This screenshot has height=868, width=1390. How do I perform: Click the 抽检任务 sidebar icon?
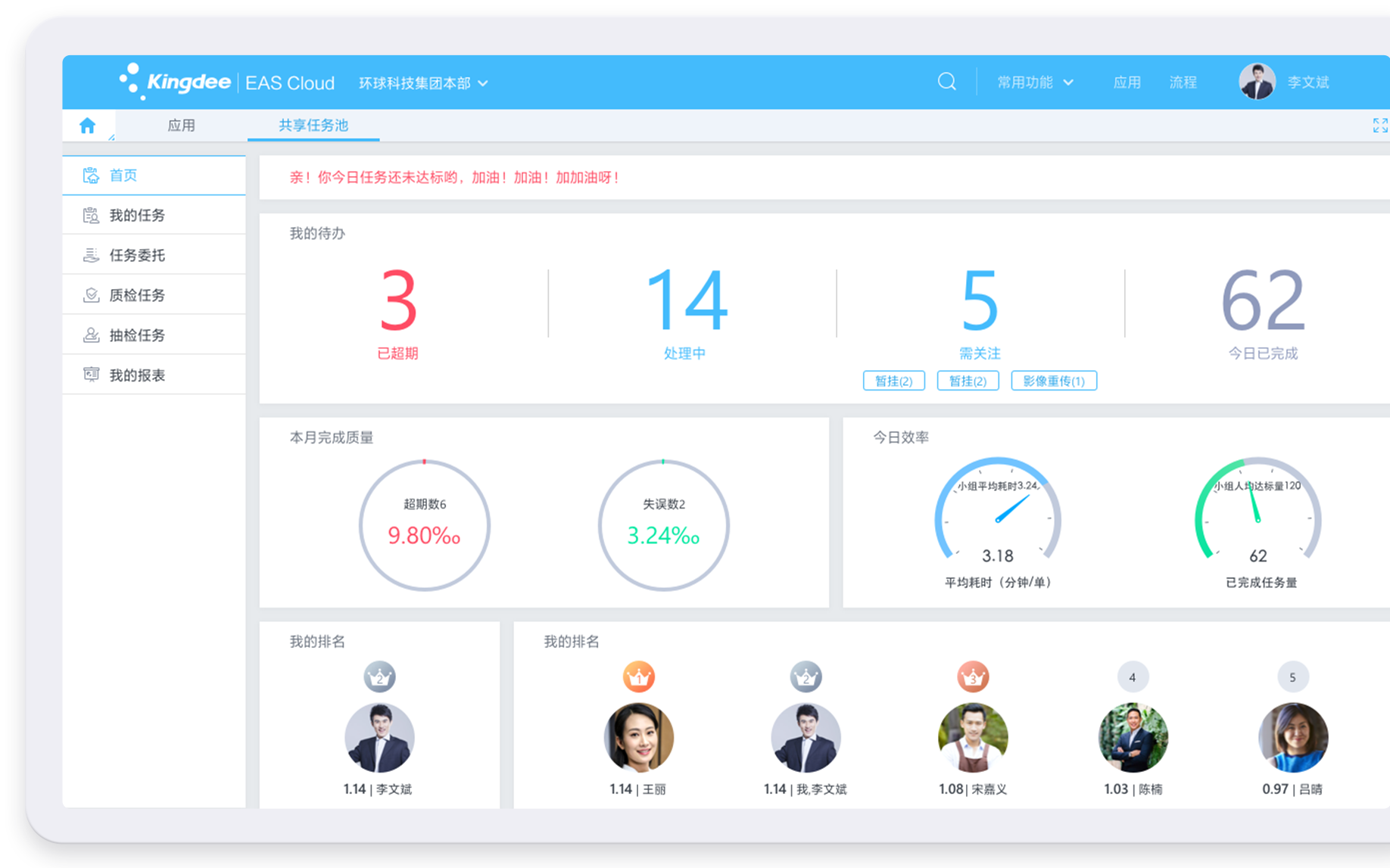click(91, 335)
